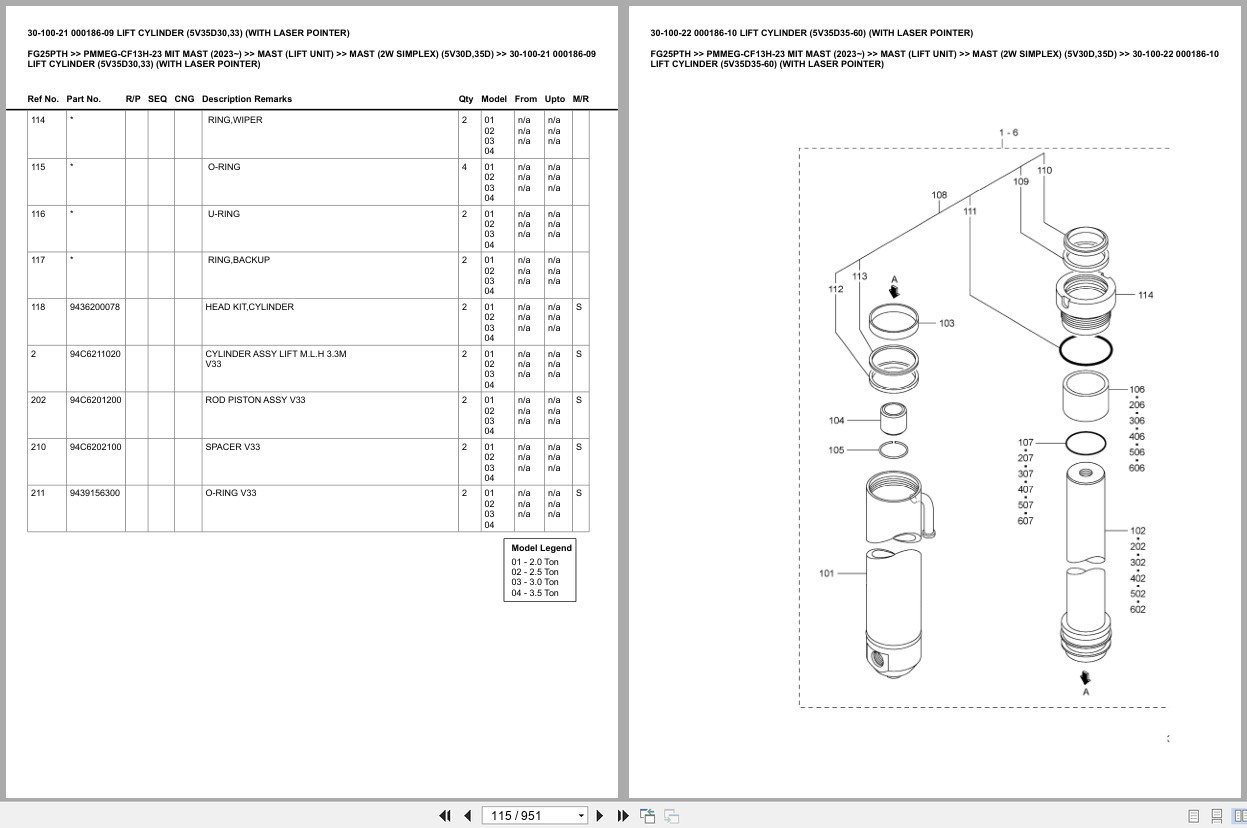The image size is (1247, 828).
Task: Go to the previous page
Action: click(467, 815)
